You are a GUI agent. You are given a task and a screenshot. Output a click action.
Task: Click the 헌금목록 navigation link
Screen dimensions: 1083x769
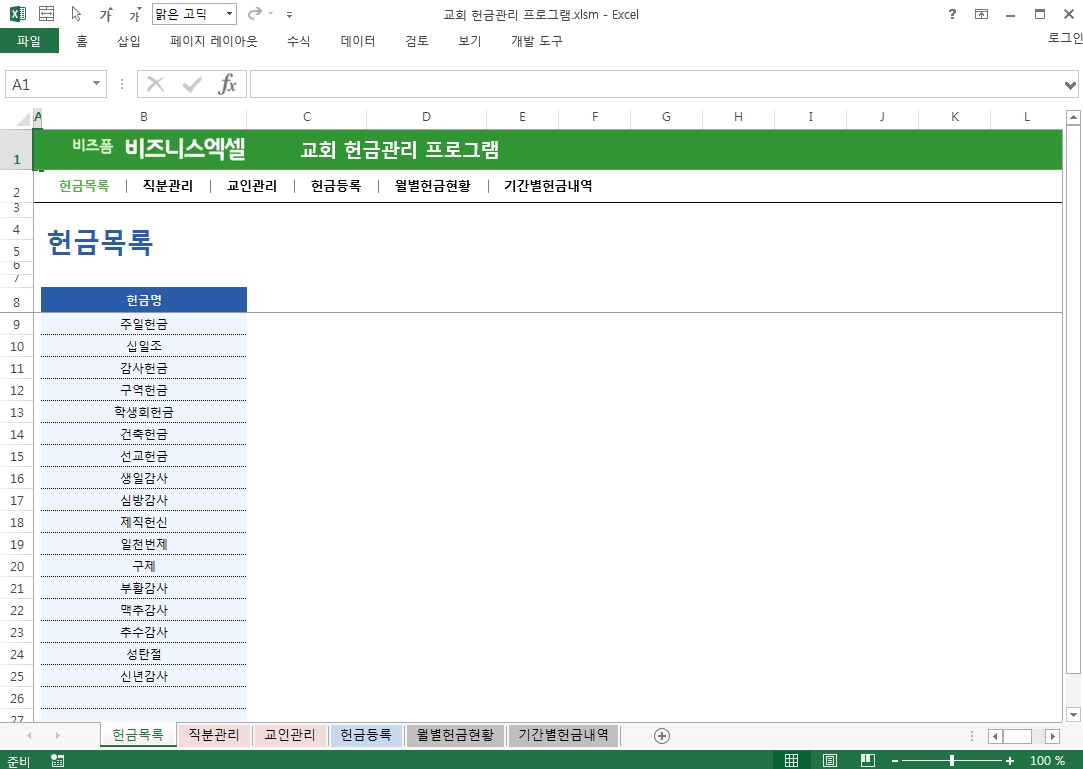click(x=84, y=186)
